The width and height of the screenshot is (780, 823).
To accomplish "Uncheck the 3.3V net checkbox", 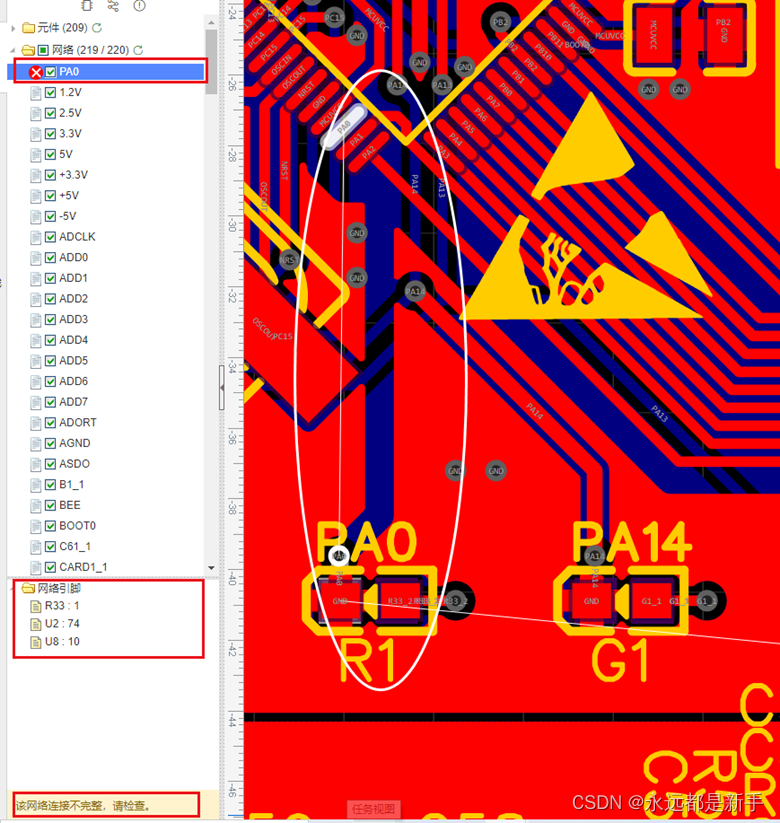I will pos(50,134).
